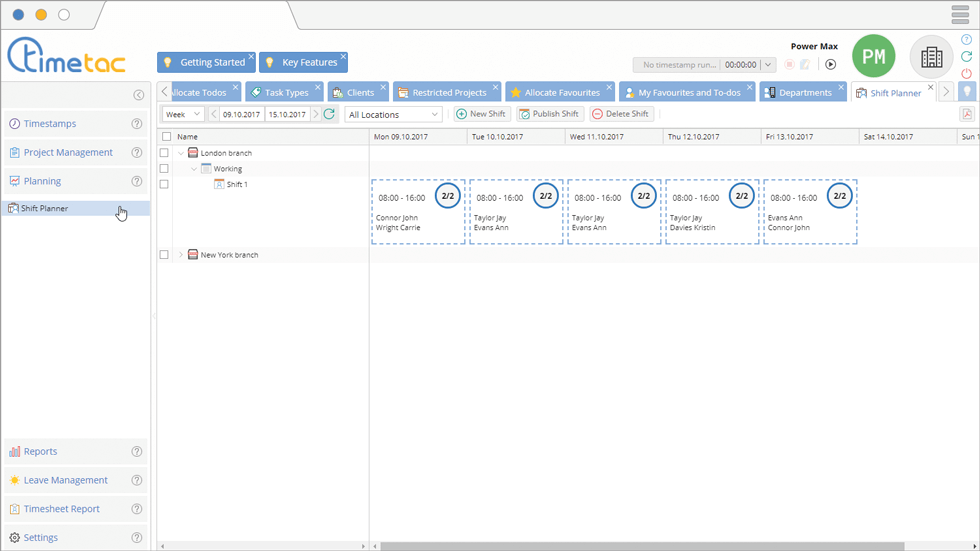Click the end date field 15.10.2017
This screenshot has height=551, width=980.
click(x=287, y=114)
